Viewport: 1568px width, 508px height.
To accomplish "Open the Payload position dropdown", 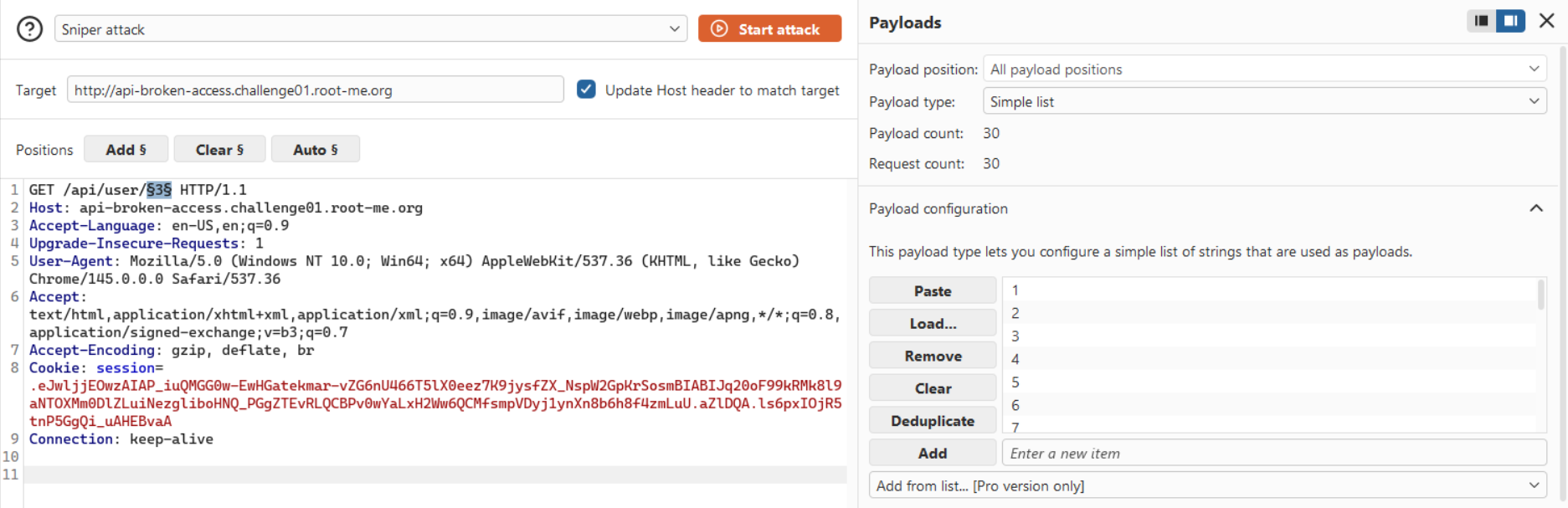I will point(1264,69).
